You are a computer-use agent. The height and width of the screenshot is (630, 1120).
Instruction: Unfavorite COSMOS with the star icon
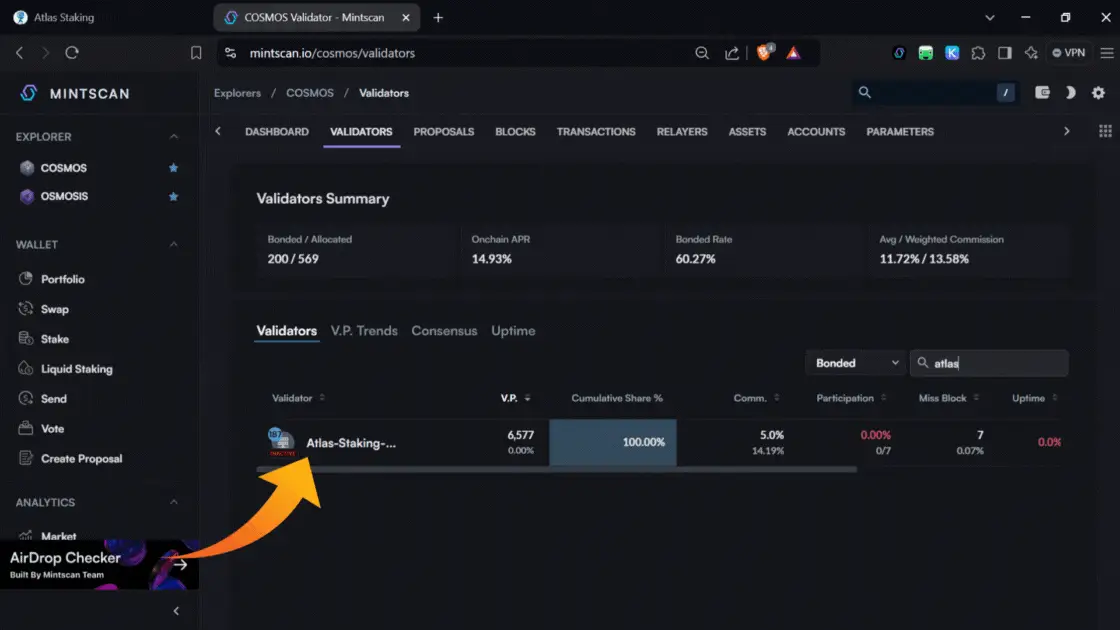click(173, 168)
